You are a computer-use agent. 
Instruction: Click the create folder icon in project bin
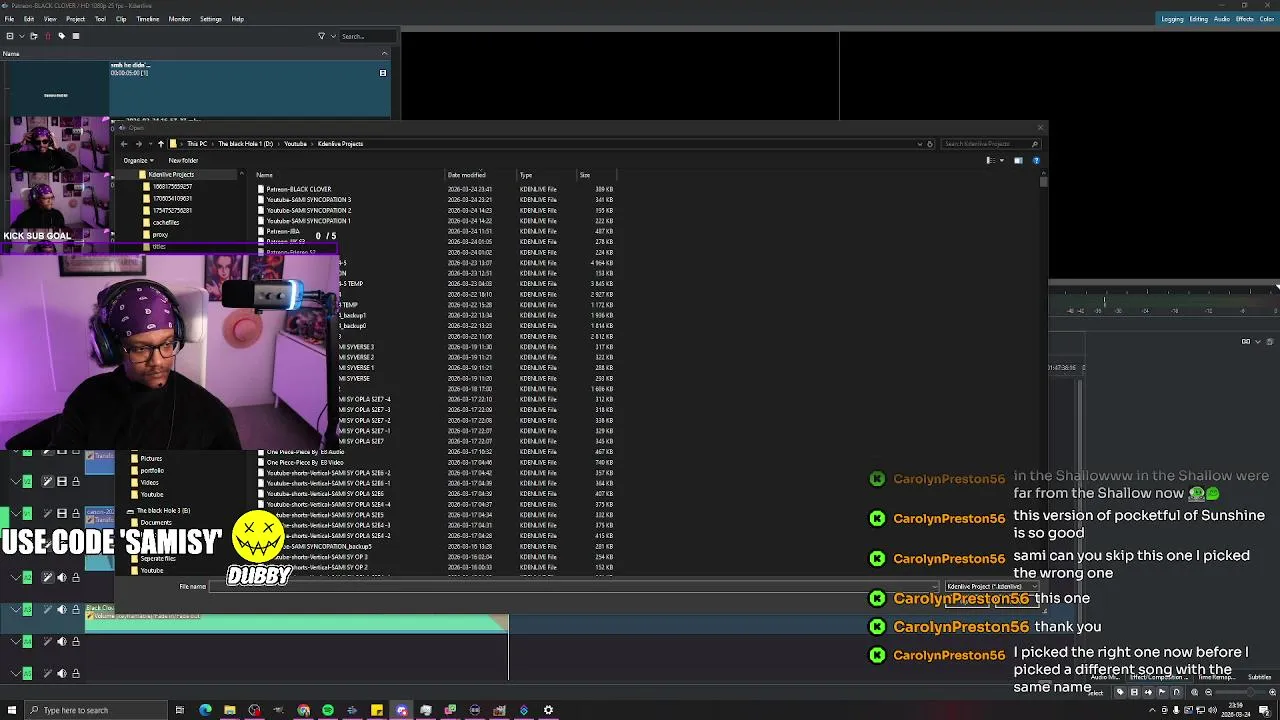tap(33, 36)
